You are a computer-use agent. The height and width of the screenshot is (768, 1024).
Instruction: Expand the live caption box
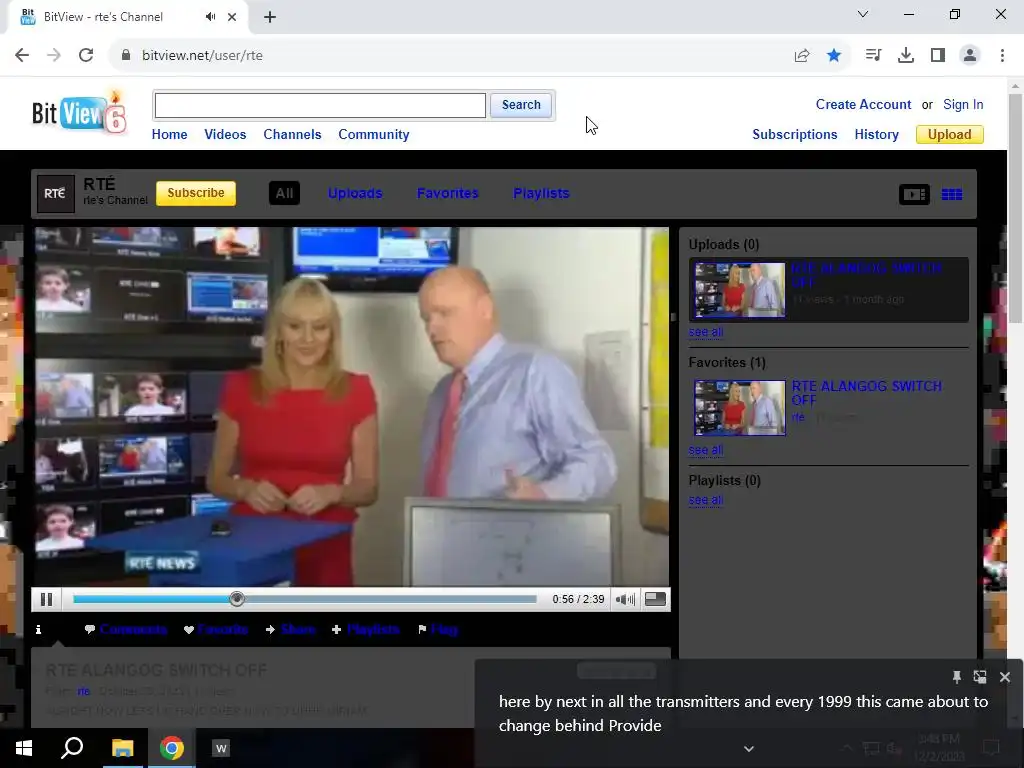[x=749, y=749]
